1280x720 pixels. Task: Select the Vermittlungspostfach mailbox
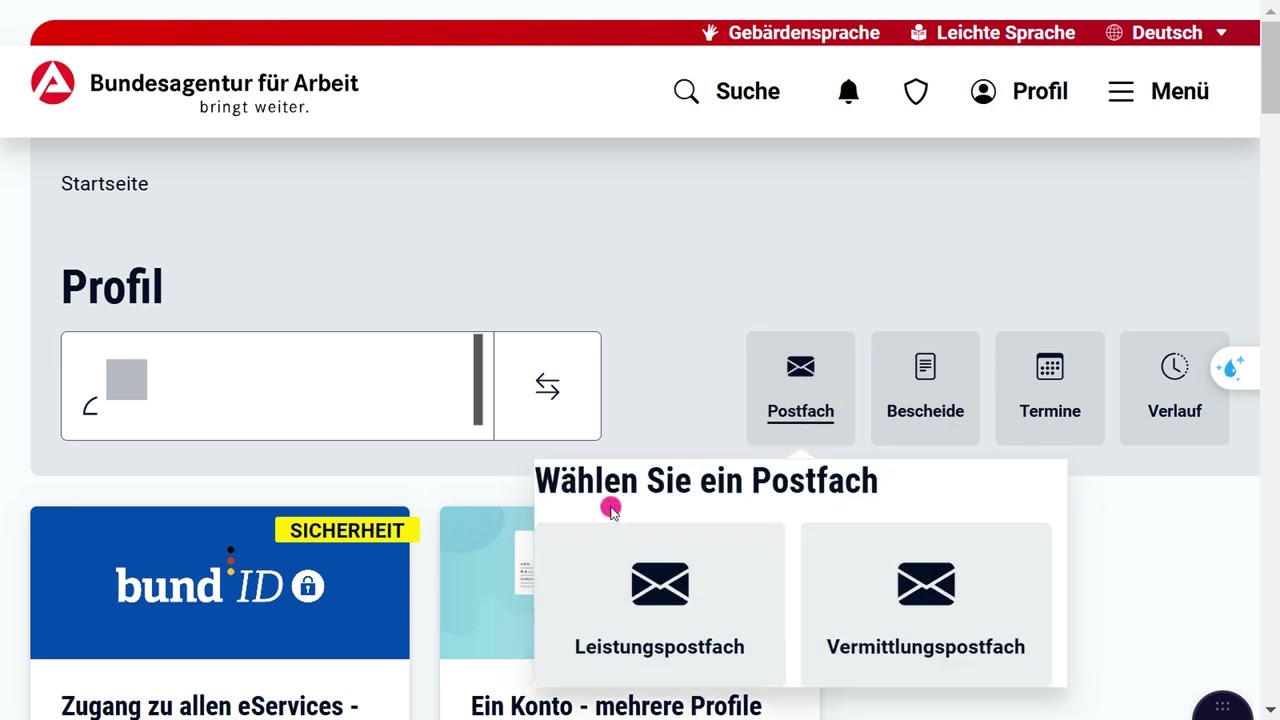click(x=926, y=604)
